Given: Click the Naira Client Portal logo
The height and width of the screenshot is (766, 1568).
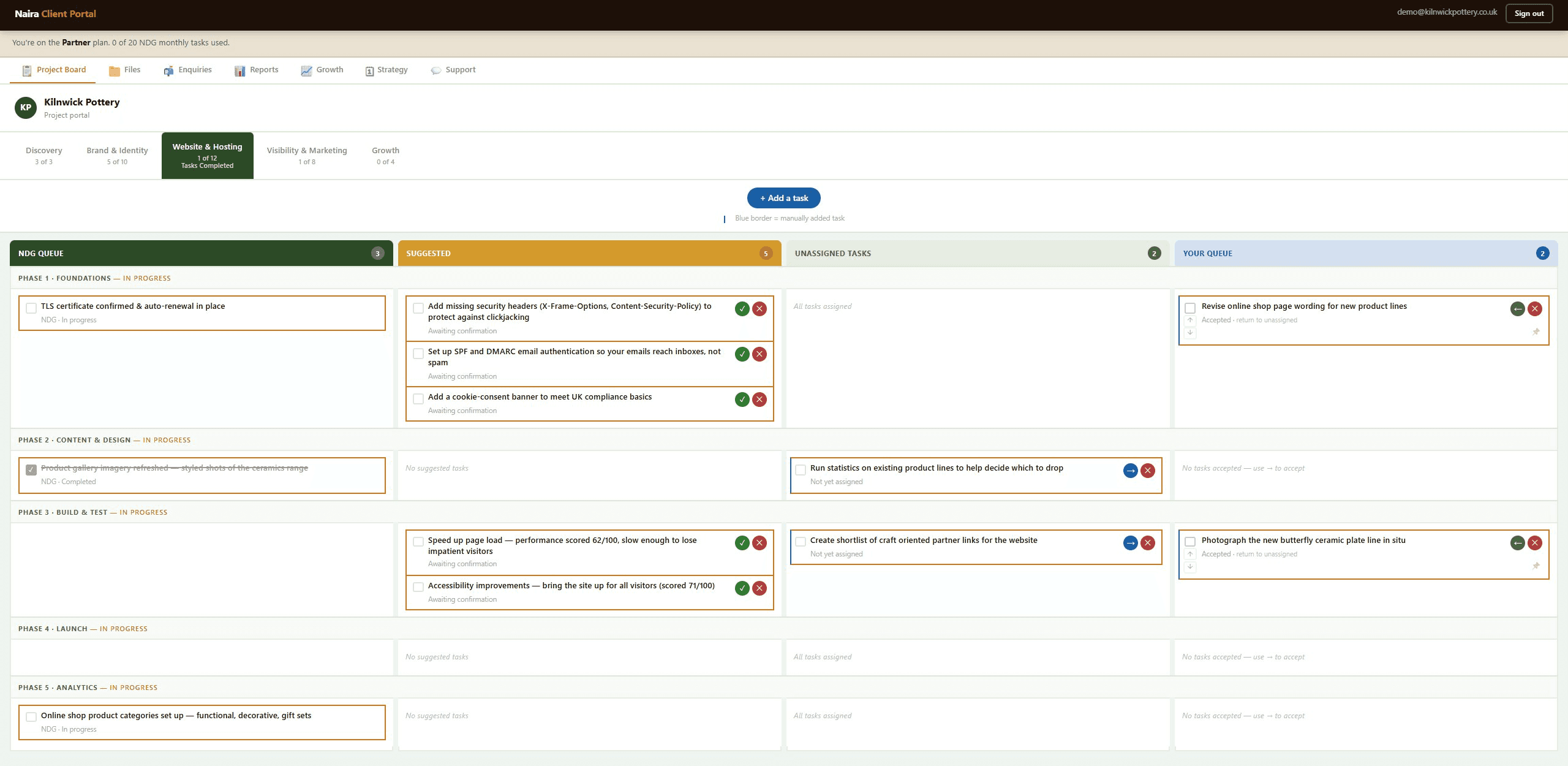Looking at the screenshot, I should coord(55,13).
